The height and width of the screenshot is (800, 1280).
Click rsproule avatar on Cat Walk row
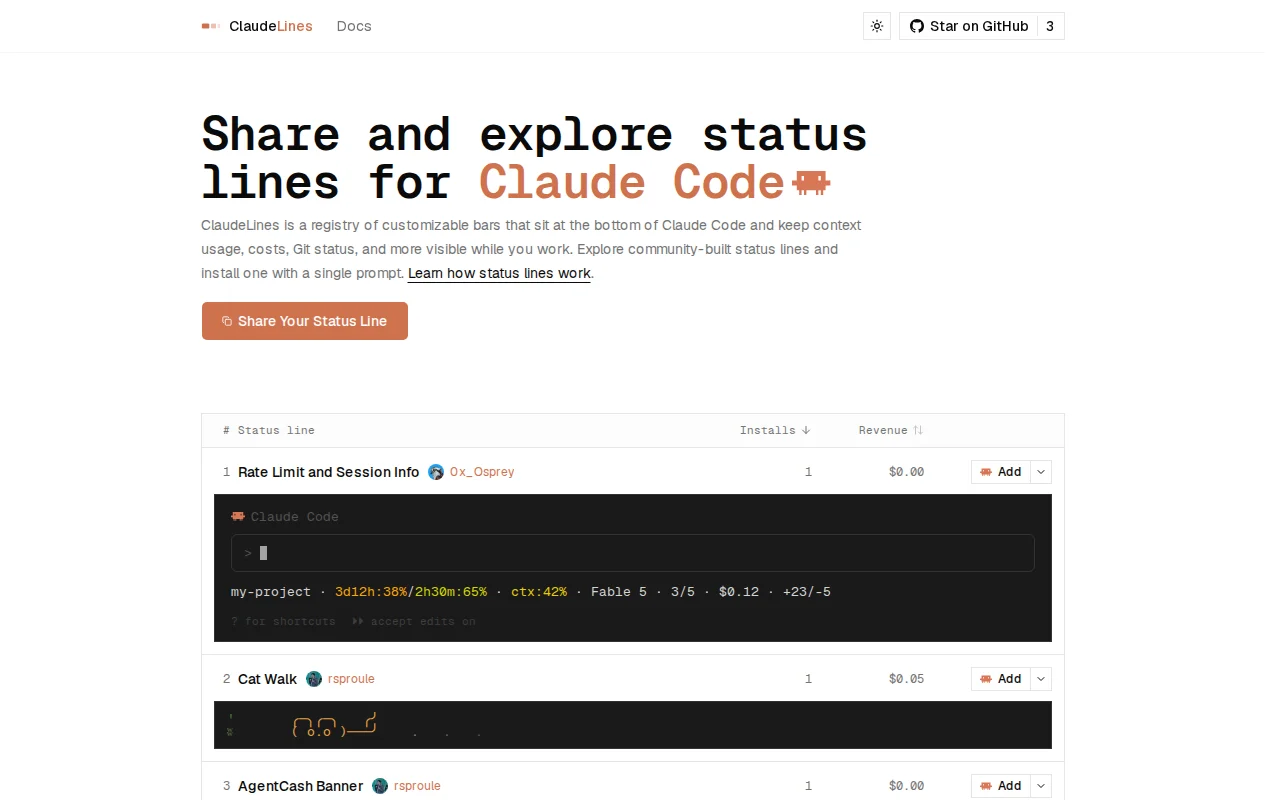click(x=314, y=679)
